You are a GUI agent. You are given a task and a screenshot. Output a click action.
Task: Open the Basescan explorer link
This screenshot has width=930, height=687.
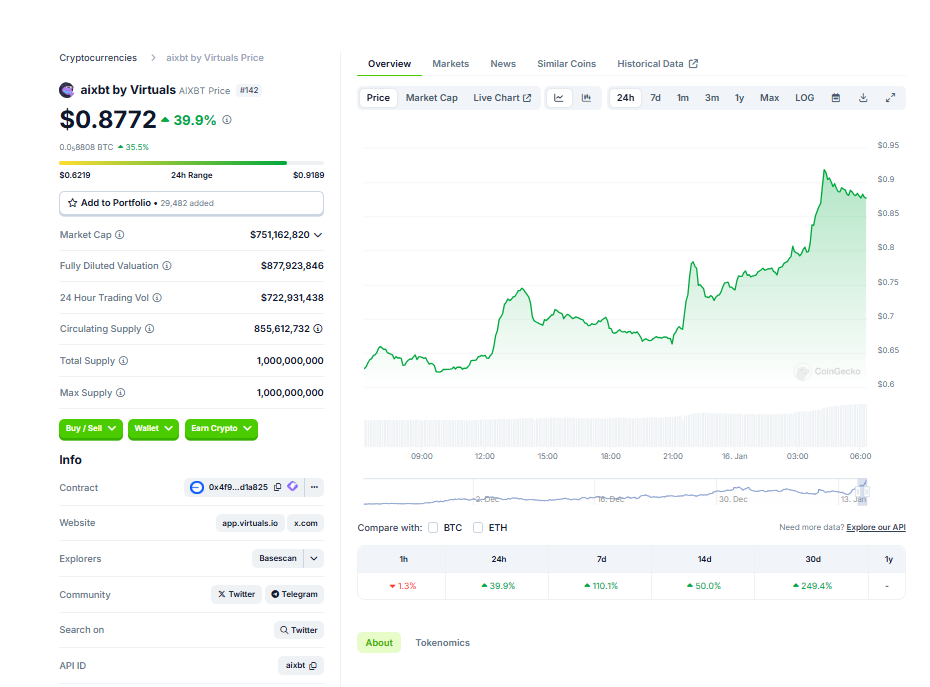click(278, 558)
